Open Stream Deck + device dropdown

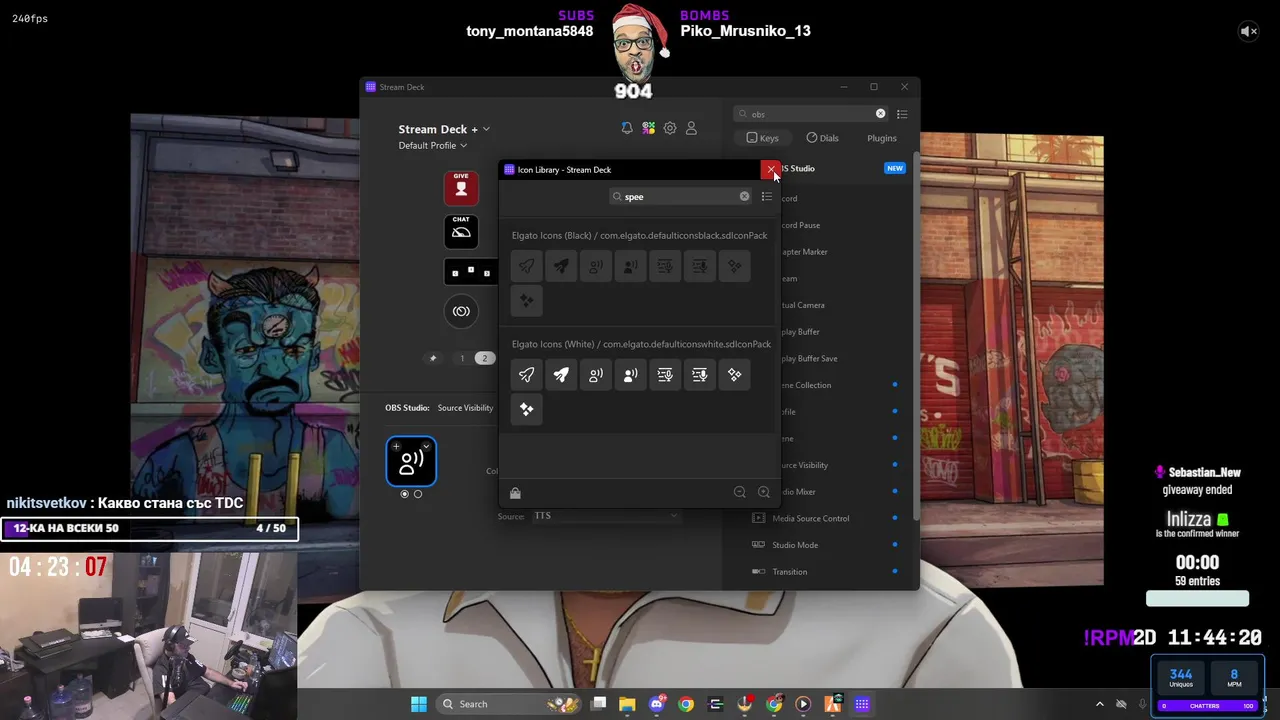point(444,129)
